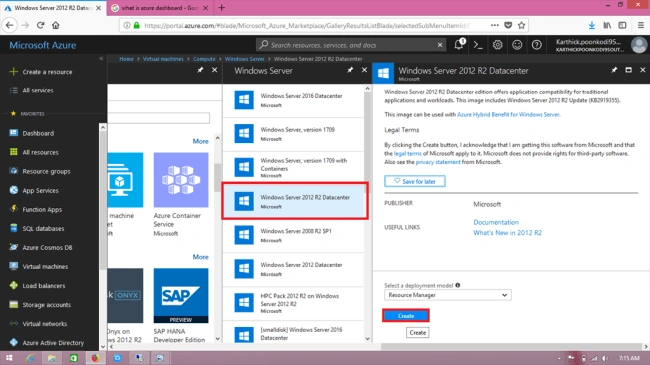Select Windows Server 2016 Datacenter image

[293, 100]
